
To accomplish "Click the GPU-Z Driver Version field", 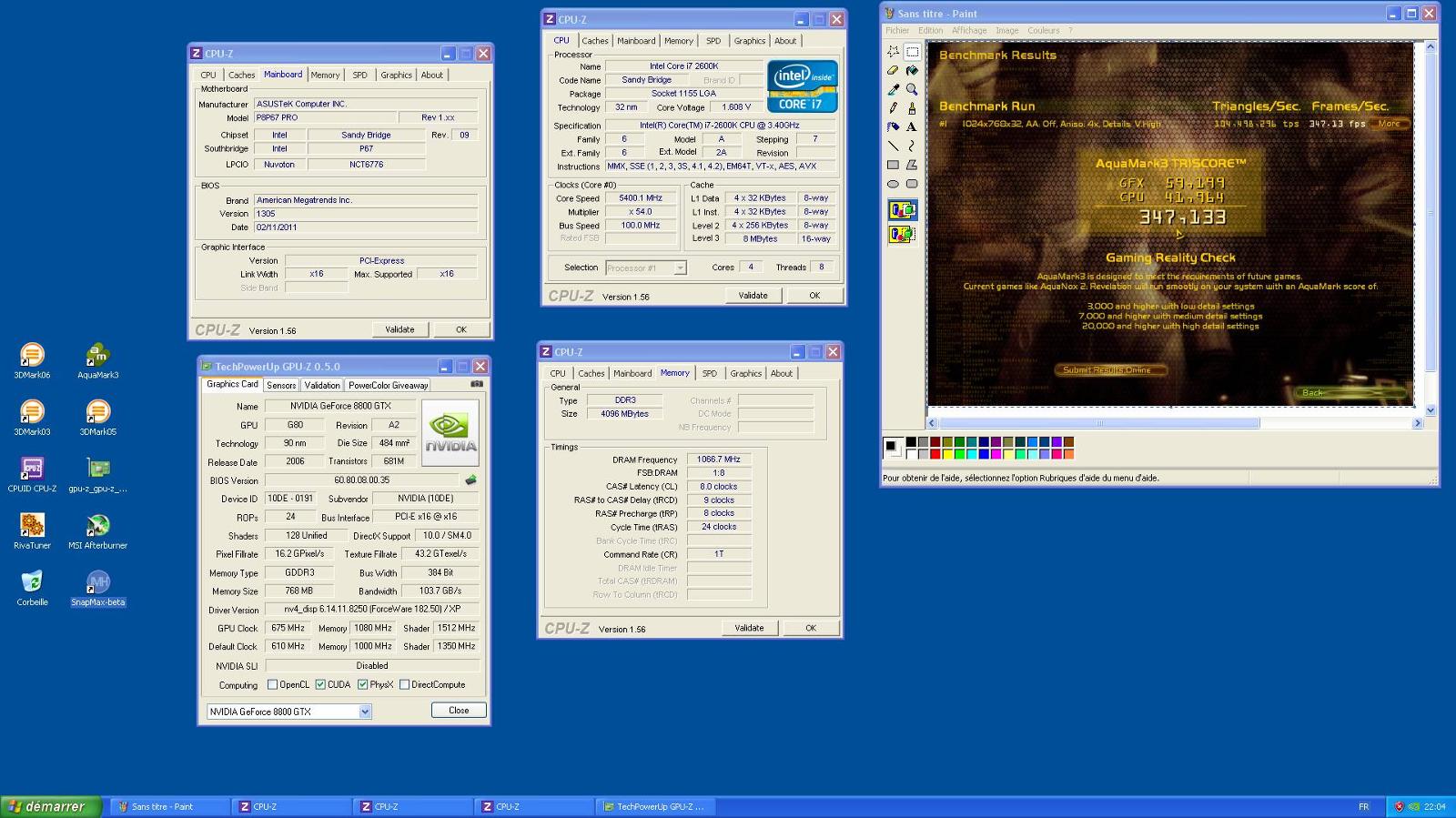I will [371, 610].
